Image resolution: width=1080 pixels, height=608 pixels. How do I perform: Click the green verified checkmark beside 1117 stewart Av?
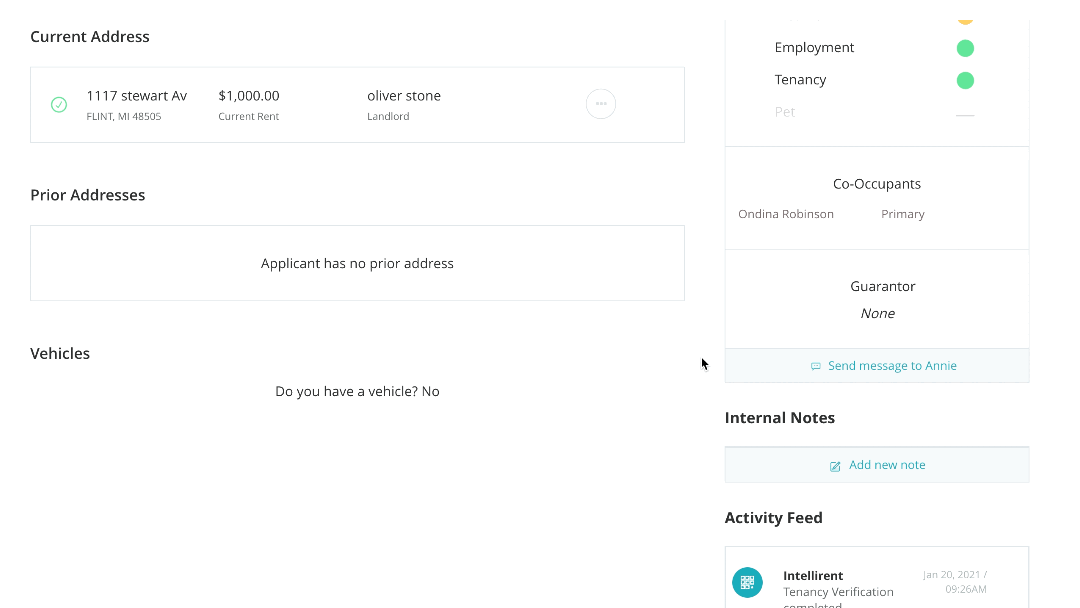point(59,105)
